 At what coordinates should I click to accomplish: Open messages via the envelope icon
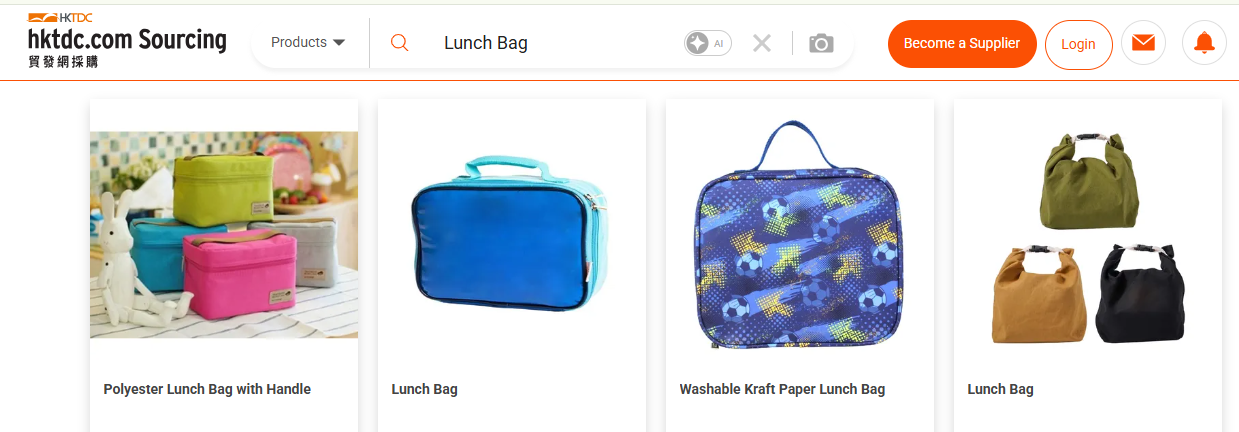point(1143,43)
